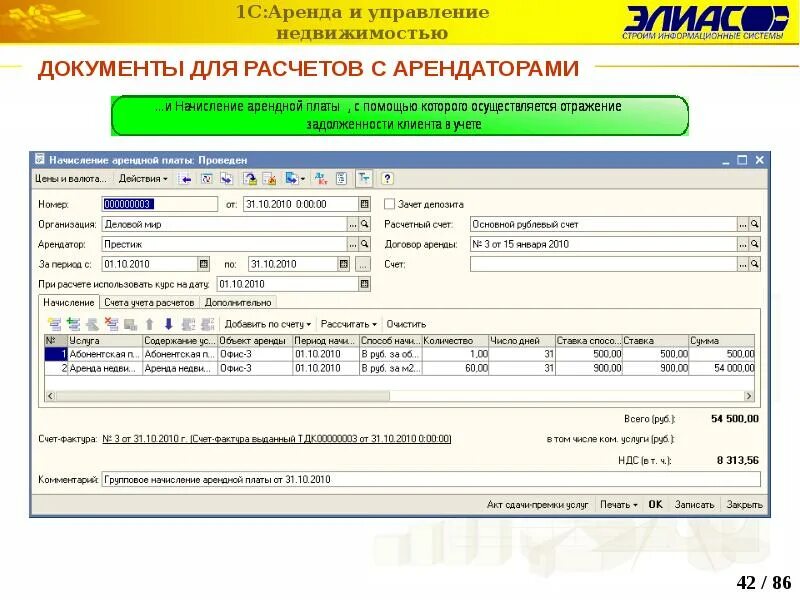Click the period selection ellipsis button
Viewport: 800px width, 600px height.
363,264
